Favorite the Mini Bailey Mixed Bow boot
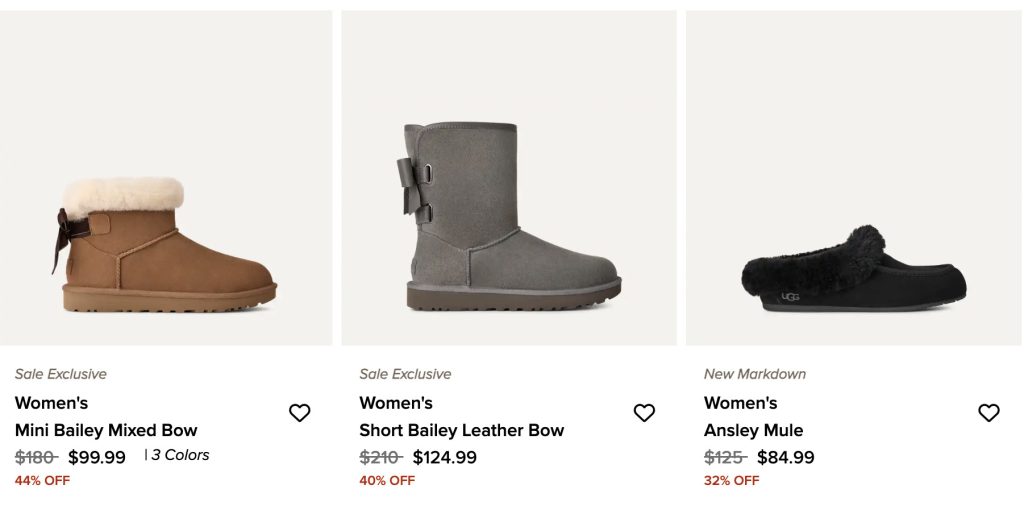The height and width of the screenshot is (514, 1024). click(299, 413)
